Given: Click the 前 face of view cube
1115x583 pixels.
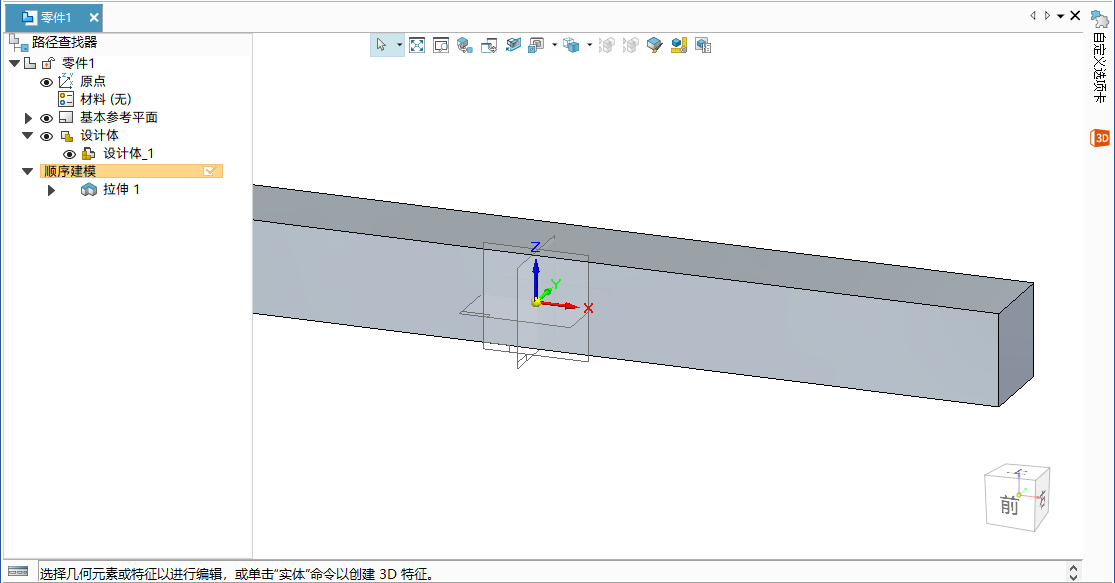Looking at the screenshot, I should click(1009, 506).
